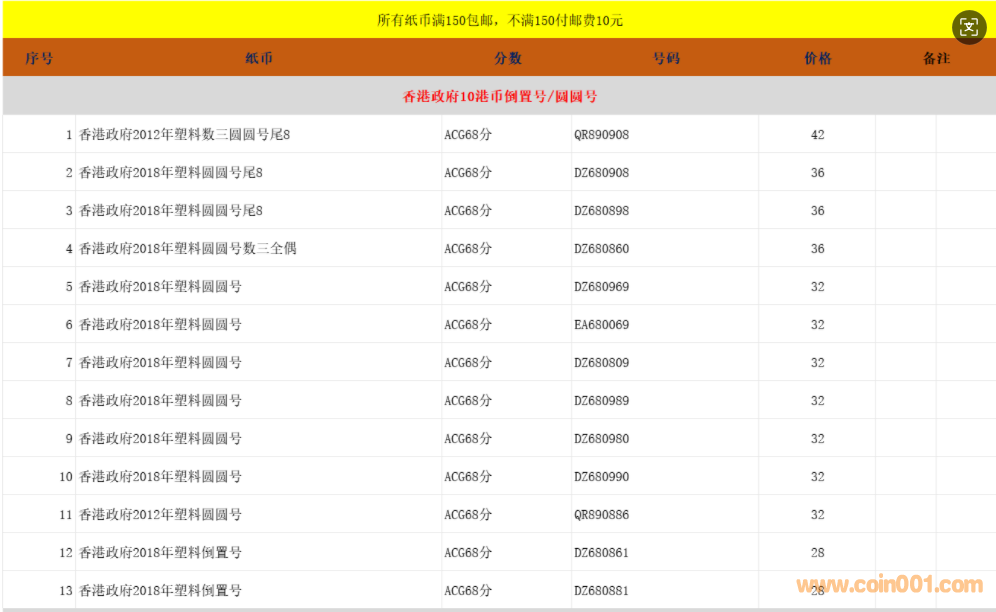Click the banknote name ending 圆圆号数三全偶

pyautogui.click(x=188, y=249)
